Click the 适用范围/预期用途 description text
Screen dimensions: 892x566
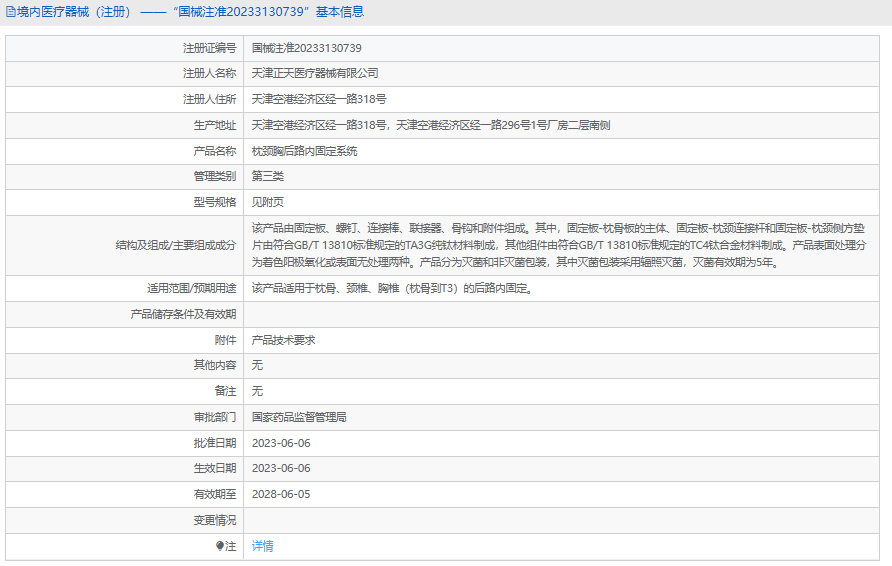point(391,288)
